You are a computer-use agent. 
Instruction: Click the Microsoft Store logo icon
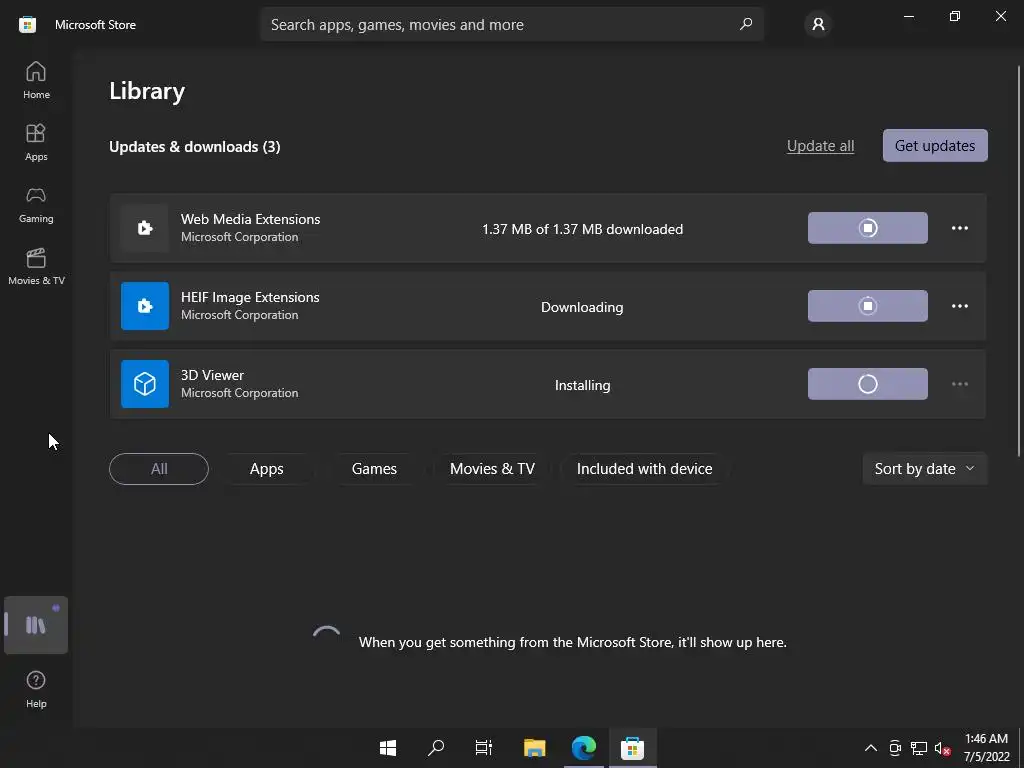coord(27,25)
